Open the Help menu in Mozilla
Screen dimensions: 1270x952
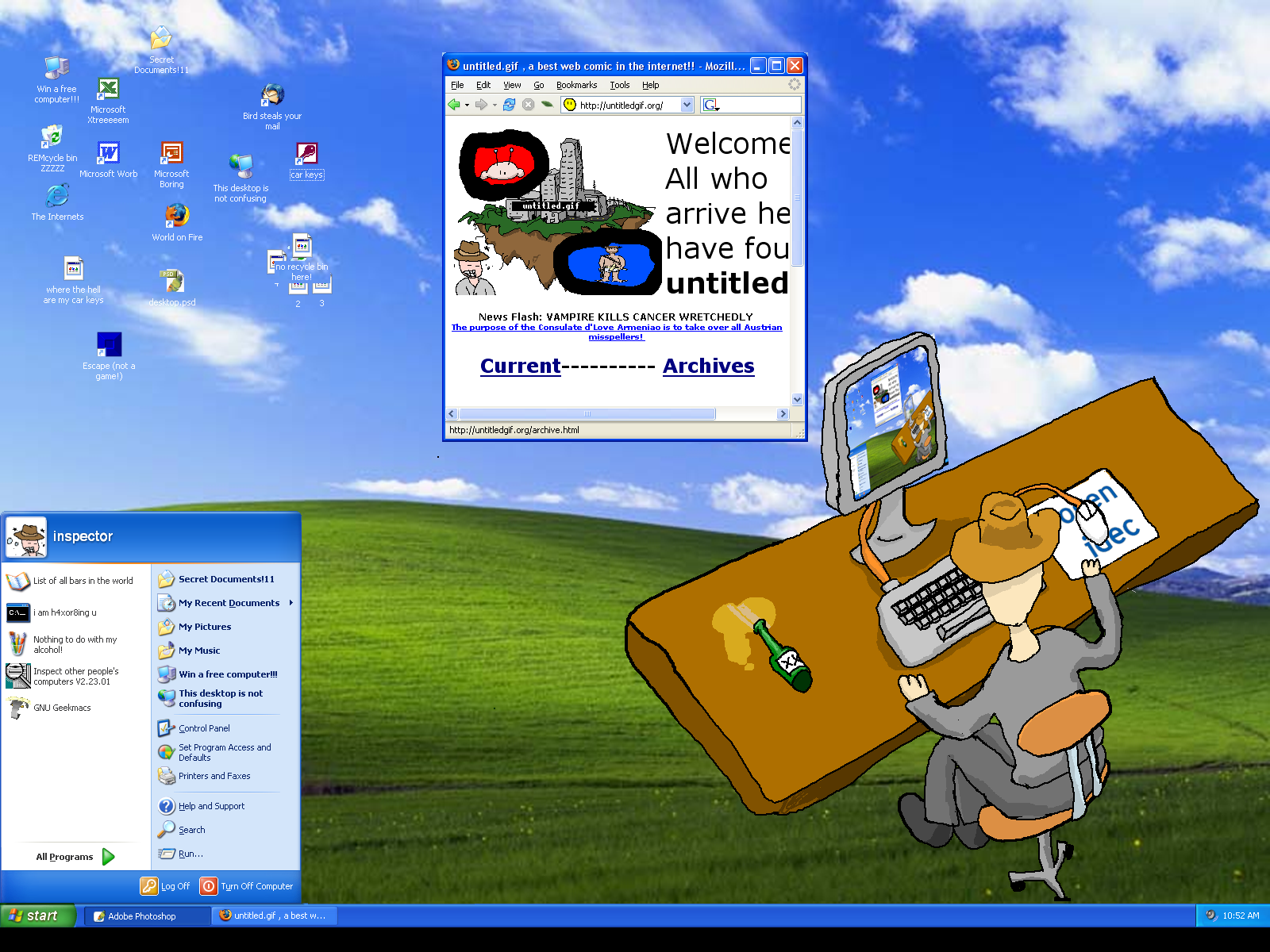click(651, 85)
